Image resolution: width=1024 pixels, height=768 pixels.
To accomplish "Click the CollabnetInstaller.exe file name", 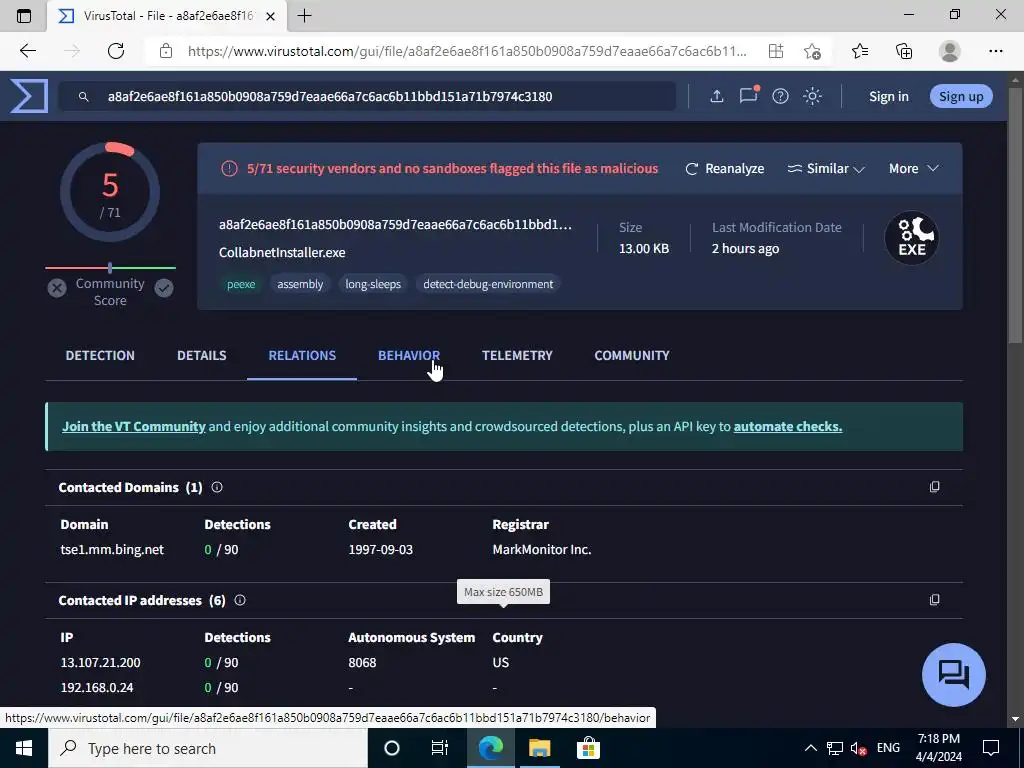I will [x=282, y=253].
